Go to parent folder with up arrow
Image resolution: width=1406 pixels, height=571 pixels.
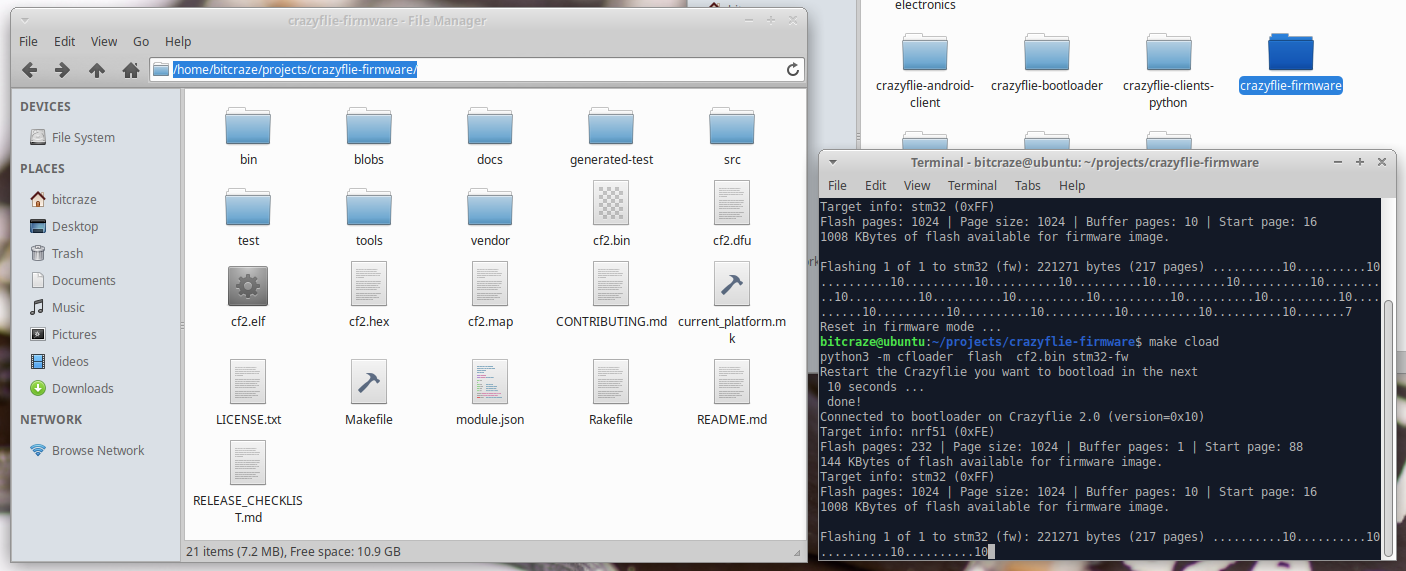[x=96, y=70]
